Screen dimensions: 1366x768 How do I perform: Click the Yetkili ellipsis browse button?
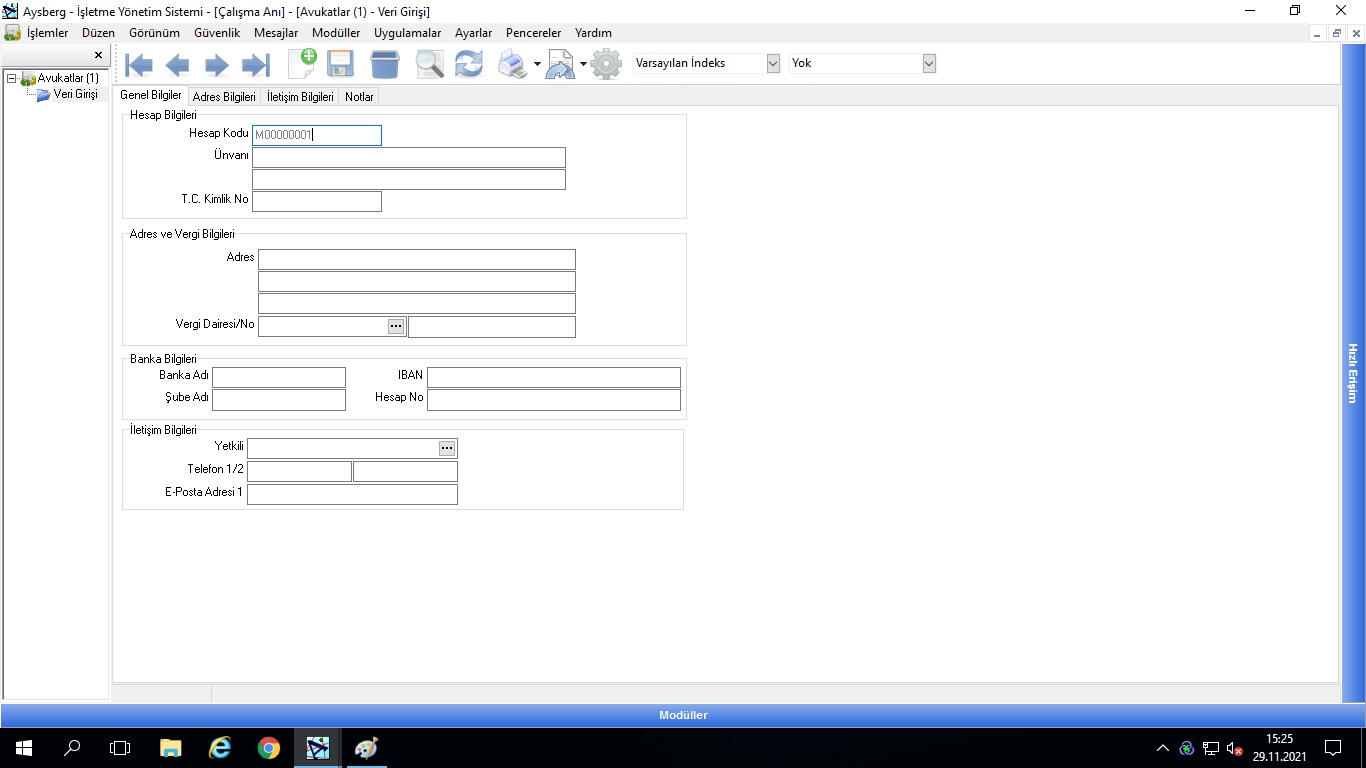[447, 448]
